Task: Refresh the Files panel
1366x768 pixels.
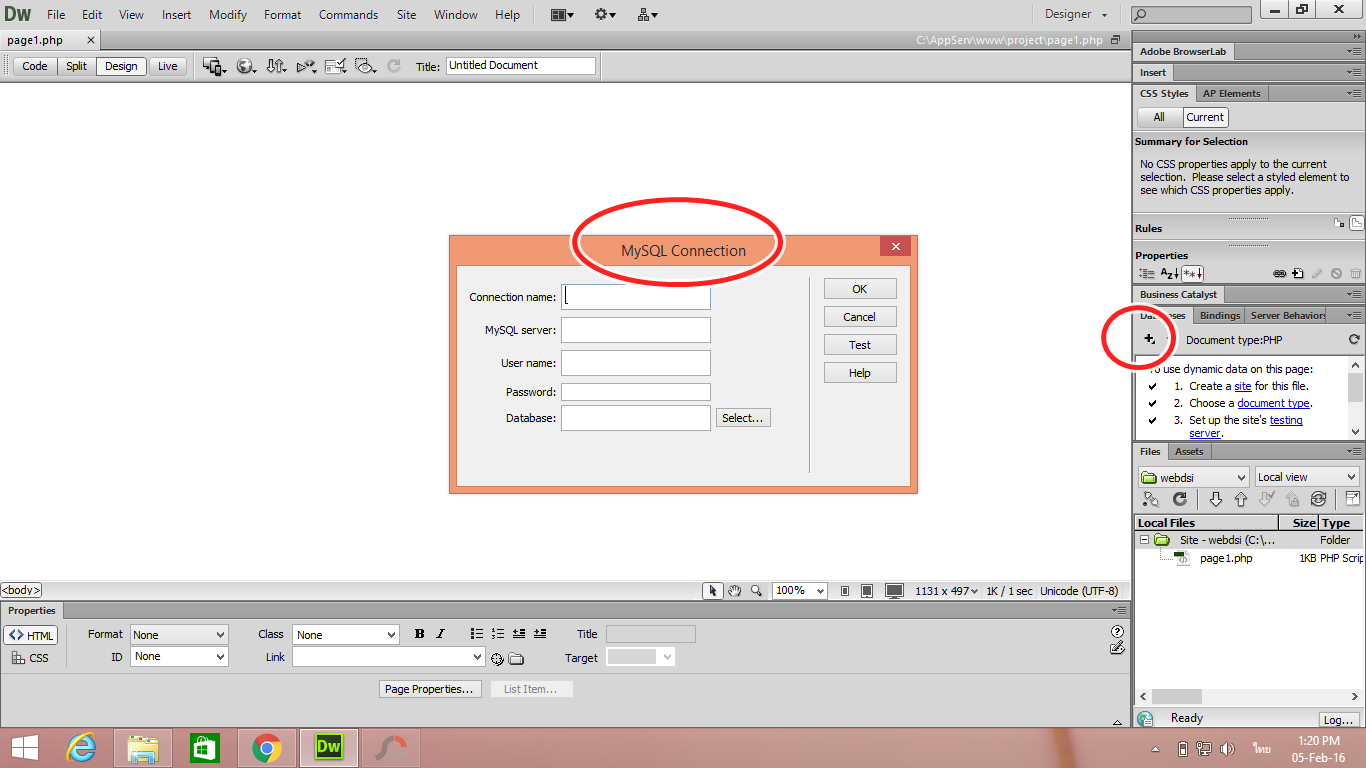Action: 1180,499
